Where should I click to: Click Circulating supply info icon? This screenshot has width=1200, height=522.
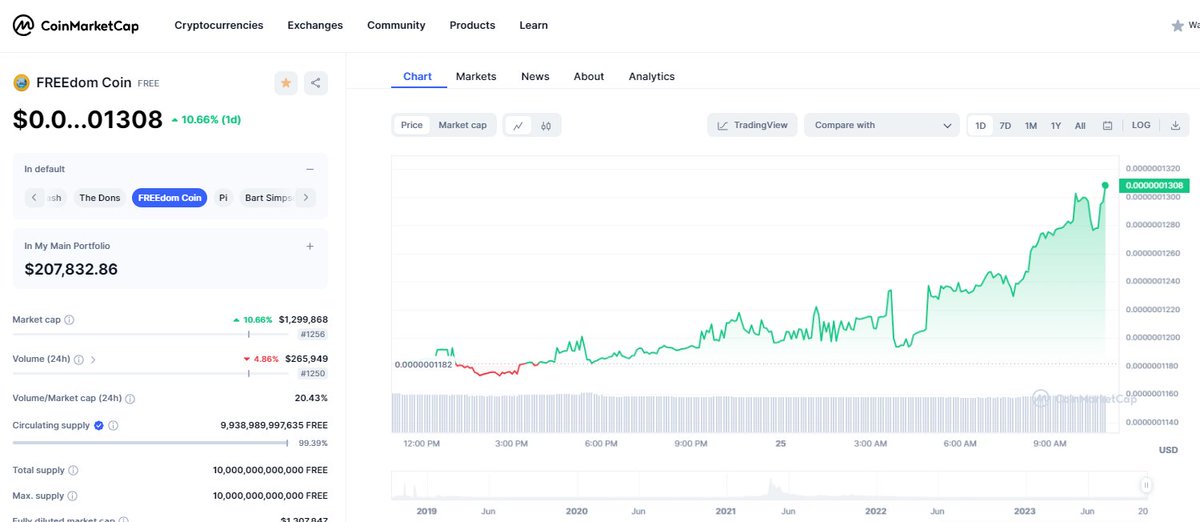coord(113,425)
